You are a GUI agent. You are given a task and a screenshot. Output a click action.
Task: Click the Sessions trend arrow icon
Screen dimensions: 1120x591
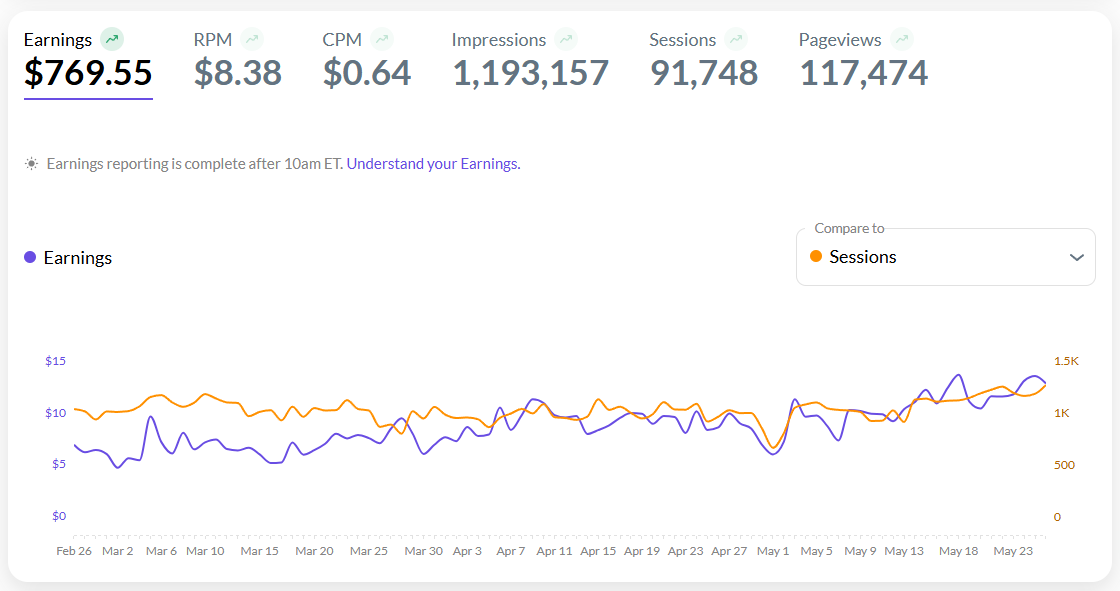coord(737,40)
